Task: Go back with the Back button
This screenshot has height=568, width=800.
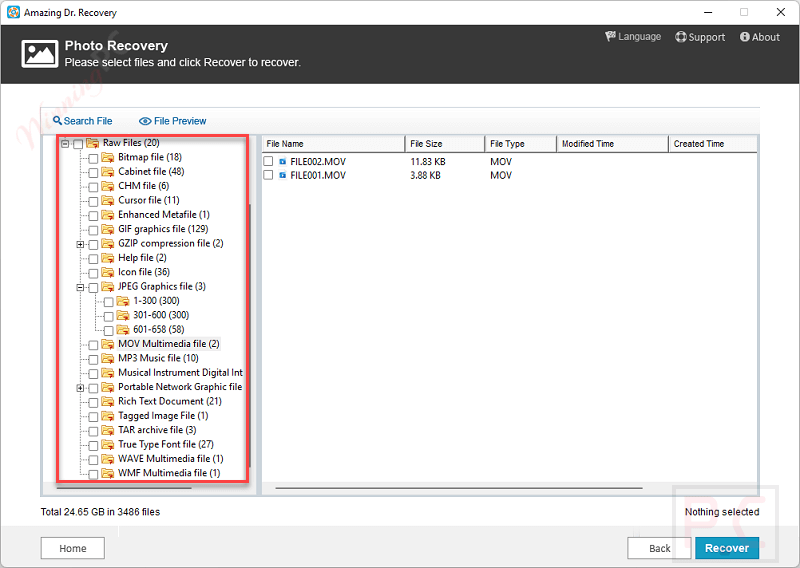Action: point(659,548)
